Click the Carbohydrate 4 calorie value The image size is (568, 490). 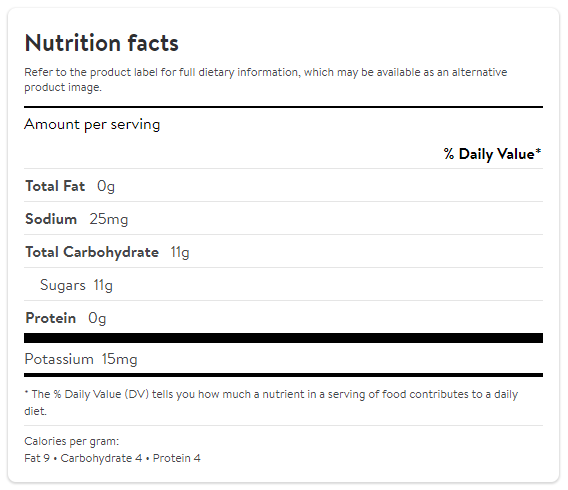point(101,458)
